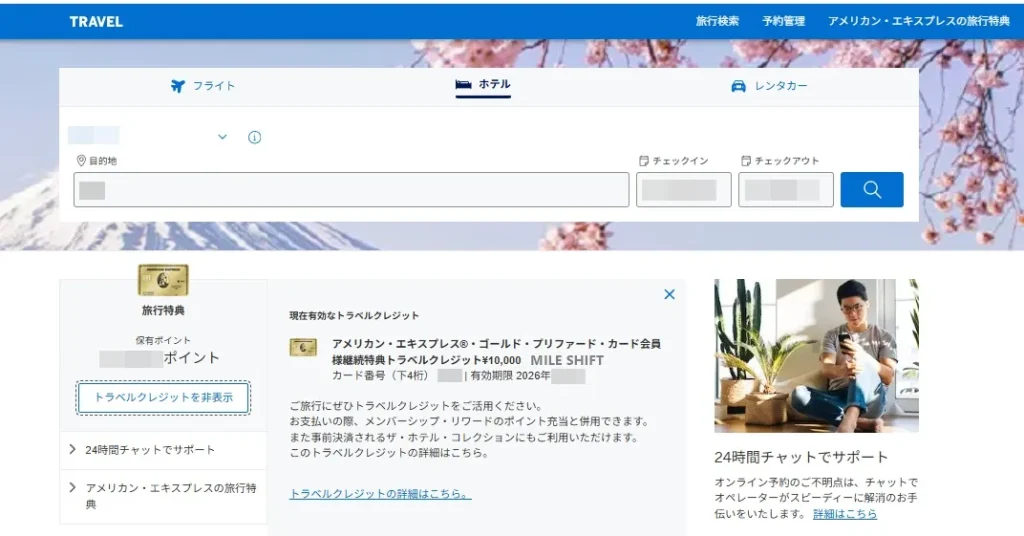Click the 目的地 destination input field
The image size is (1024, 536).
[x=351, y=190]
